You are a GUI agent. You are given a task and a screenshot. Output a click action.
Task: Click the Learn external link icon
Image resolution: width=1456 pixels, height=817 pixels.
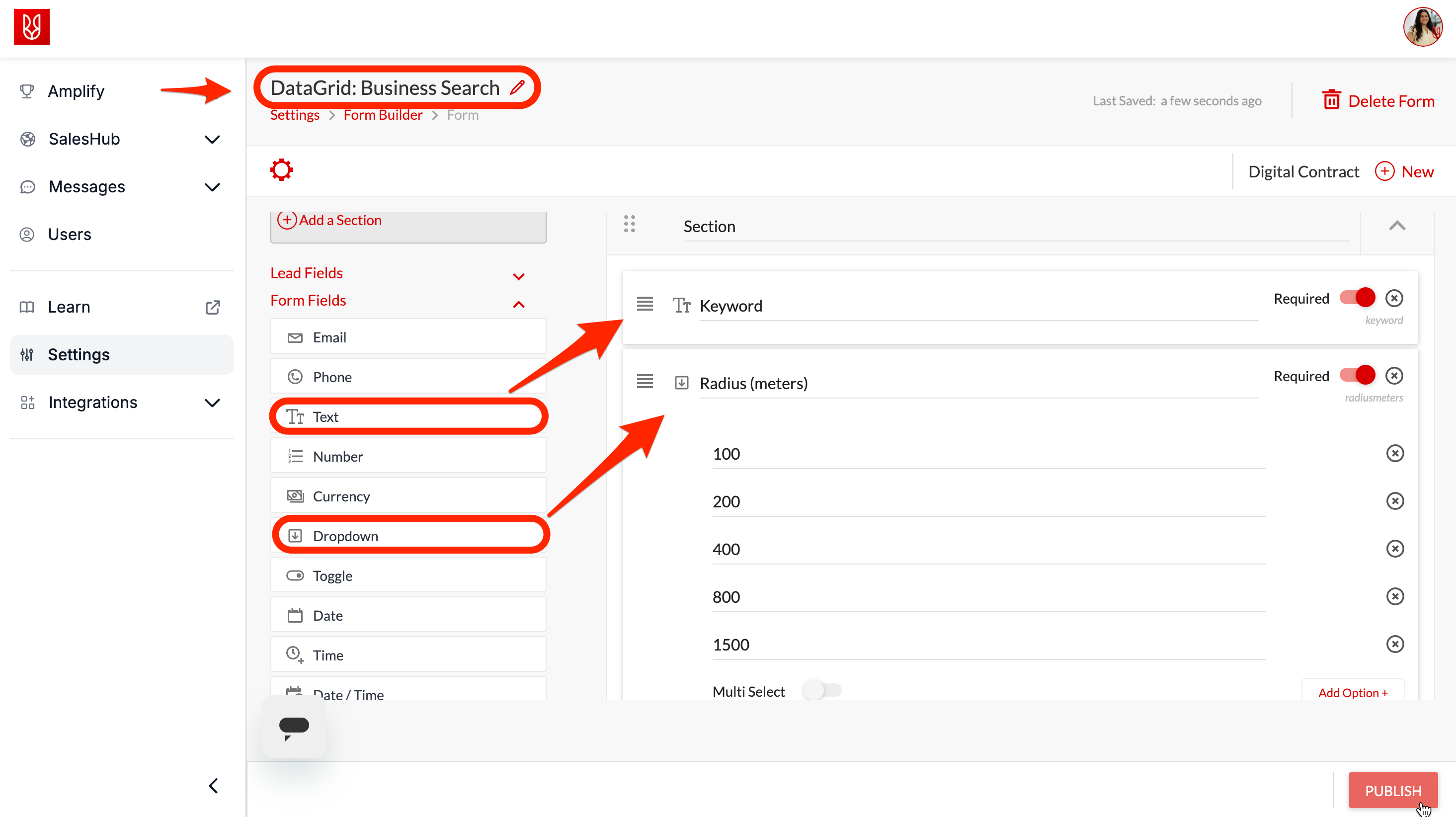click(x=213, y=307)
